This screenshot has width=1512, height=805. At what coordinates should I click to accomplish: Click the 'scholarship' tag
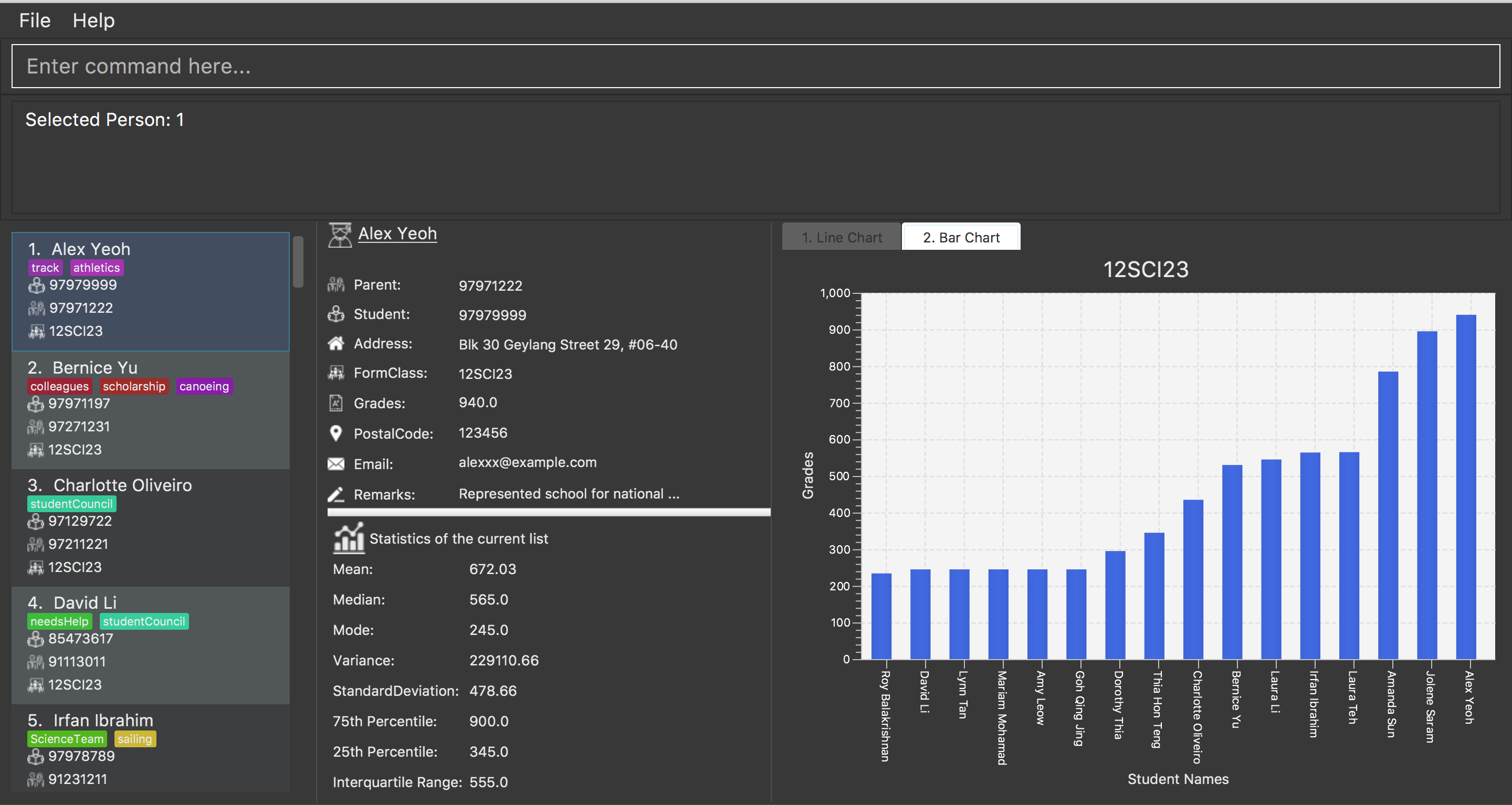tap(134, 386)
